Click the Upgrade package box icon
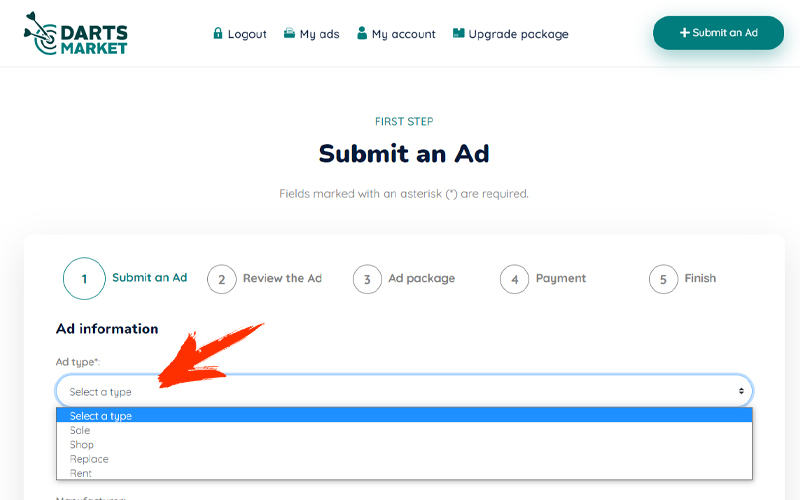The image size is (800, 500). pyautogui.click(x=459, y=33)
